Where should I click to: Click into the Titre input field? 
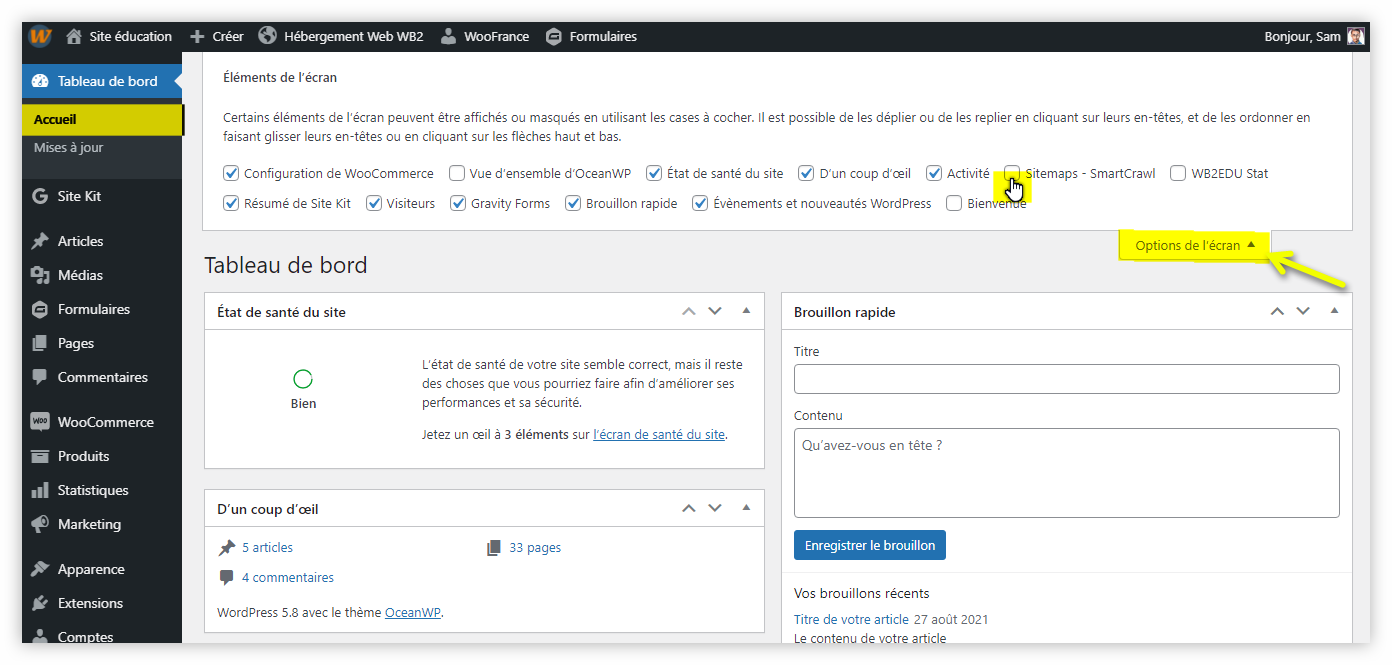[x=1066, y=379]
